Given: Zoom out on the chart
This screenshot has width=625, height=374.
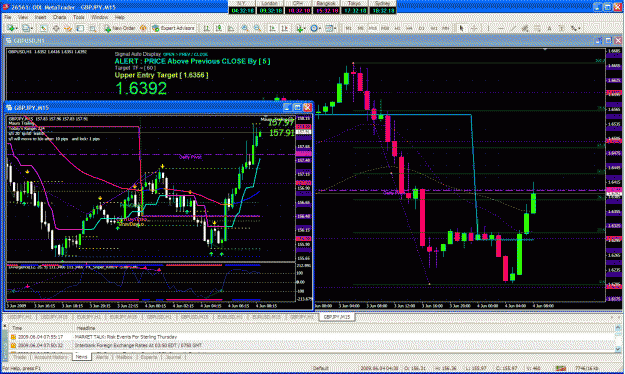Looking at the screenshot, I should point(257,28).
